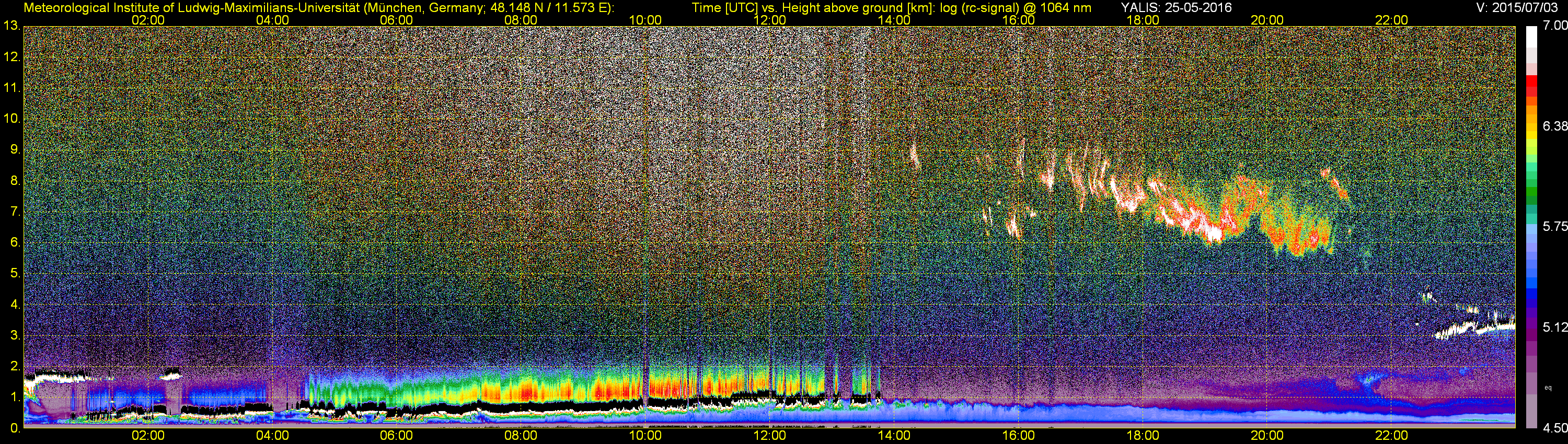This screenshot has height=444, width=1568.
Task: Click 14:00 on the top time axis
Action: (x=894, y=20)
